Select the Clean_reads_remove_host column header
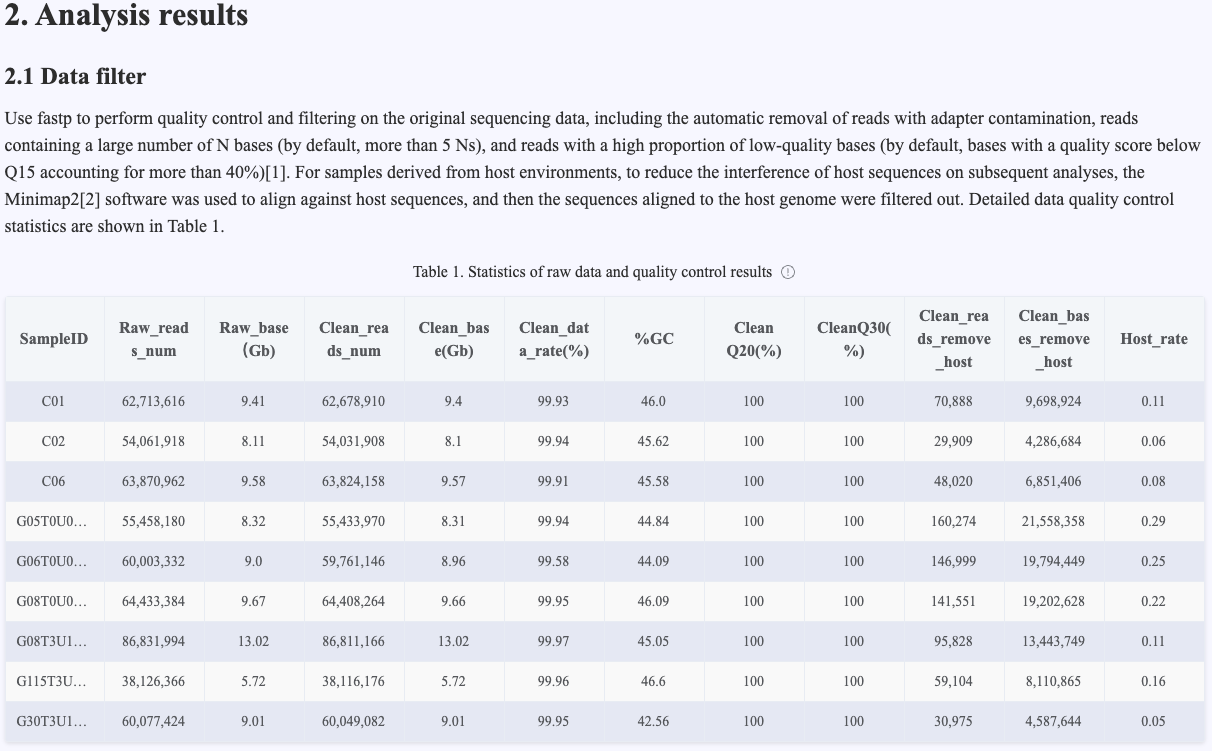This screenshot has width=1212, height=751. (x=954, y=339)
